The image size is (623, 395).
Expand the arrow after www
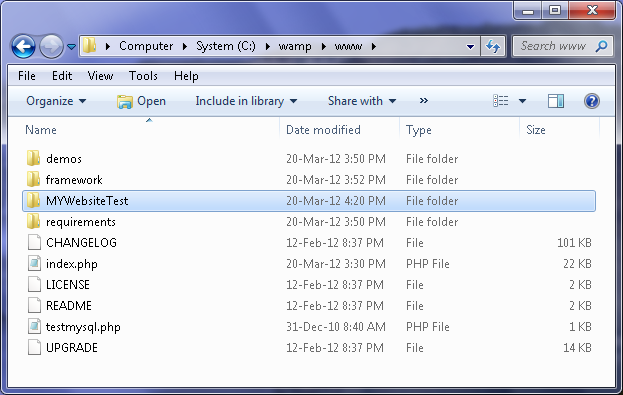click(374, 46)
